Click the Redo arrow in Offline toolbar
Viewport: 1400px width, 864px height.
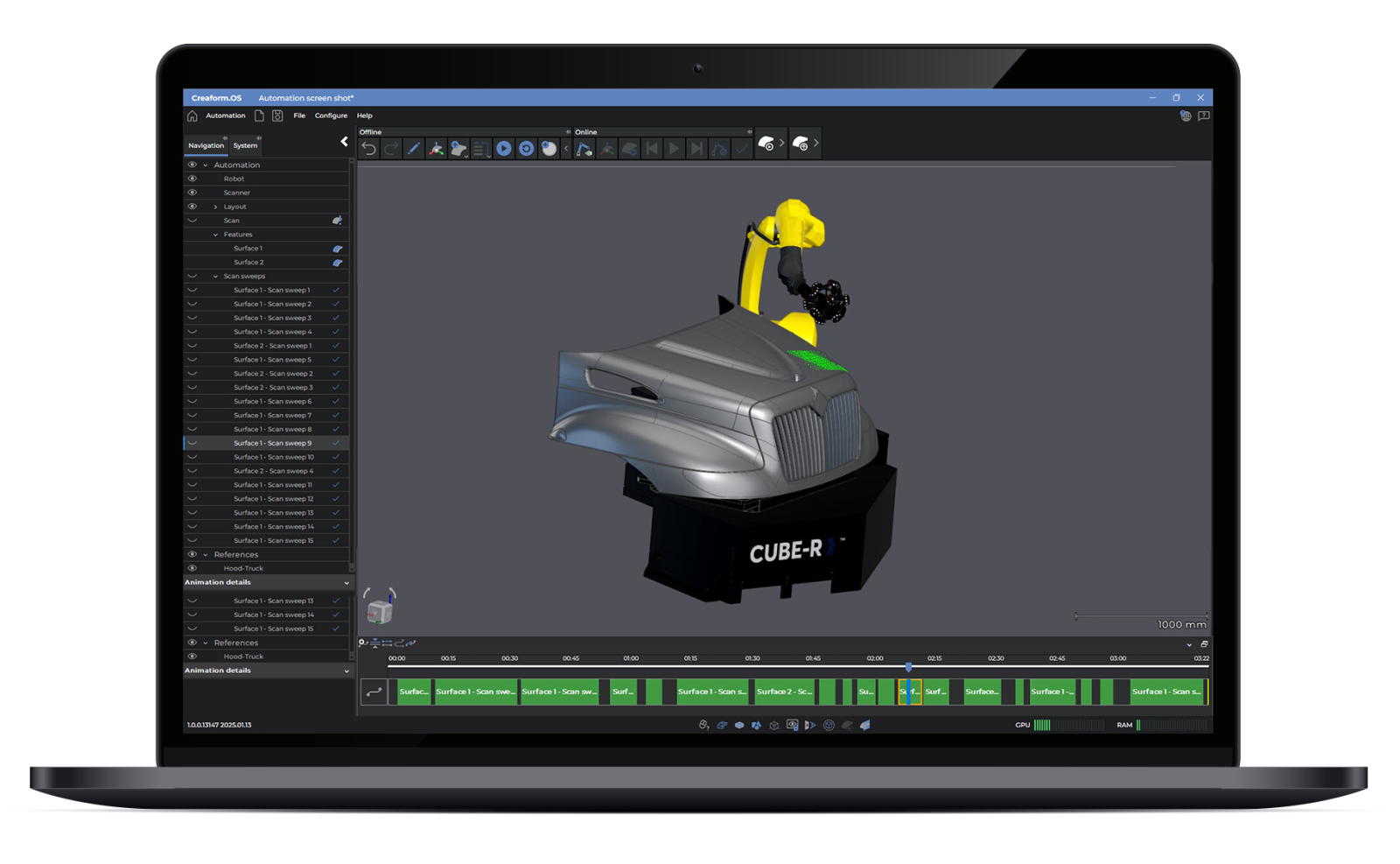click(x=391, y=149)
